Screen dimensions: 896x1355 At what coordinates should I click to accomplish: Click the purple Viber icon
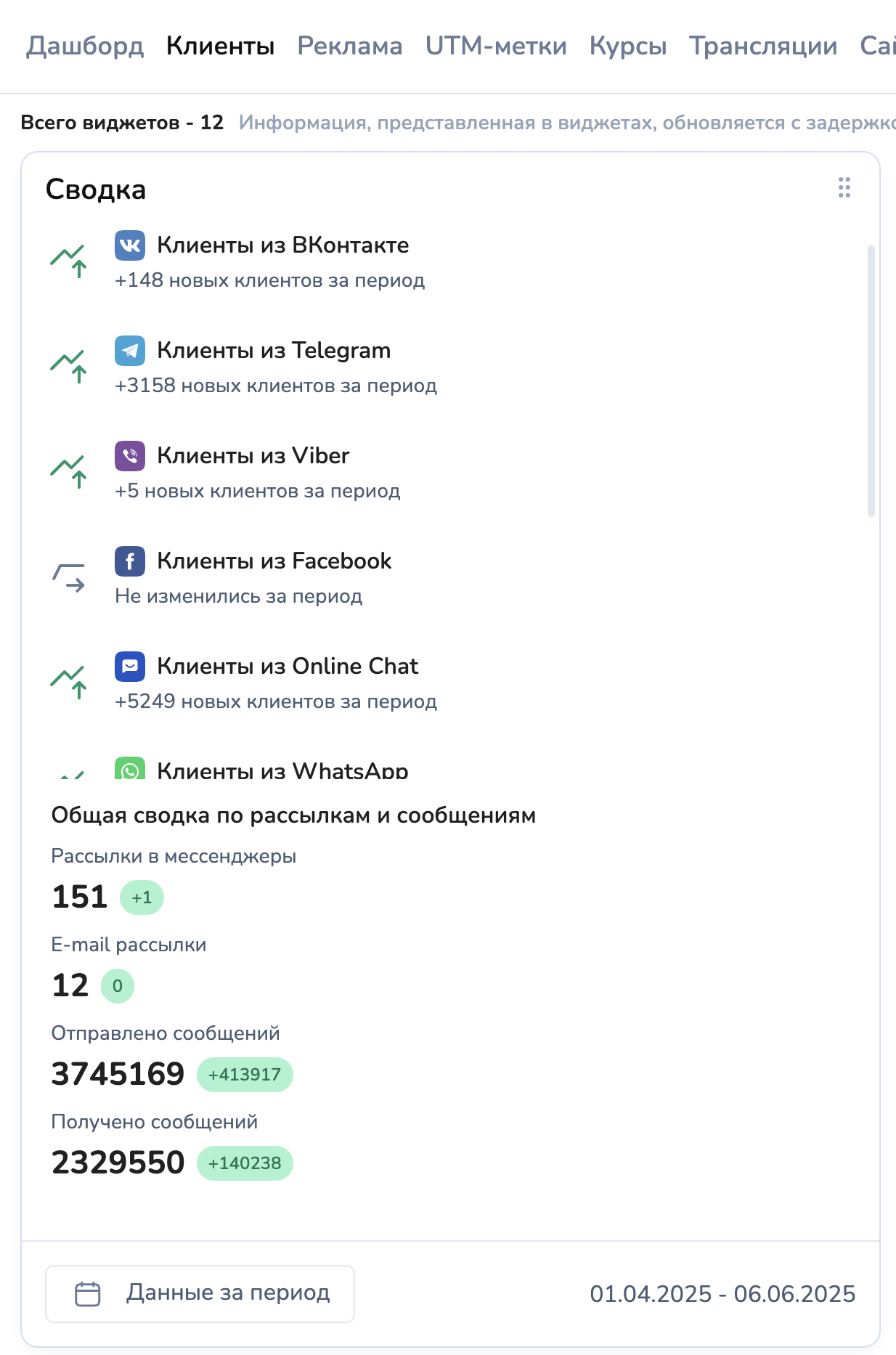[x=130, y=456]
